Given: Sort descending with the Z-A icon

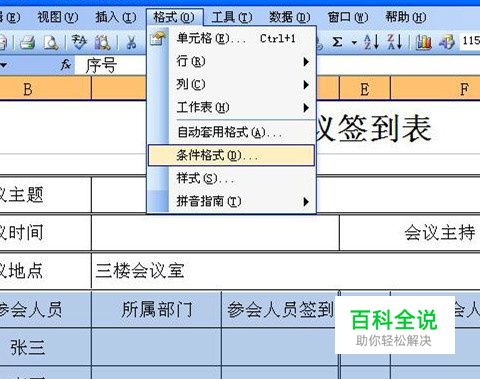Looking at the screenshot, I should tap(395, 42).
